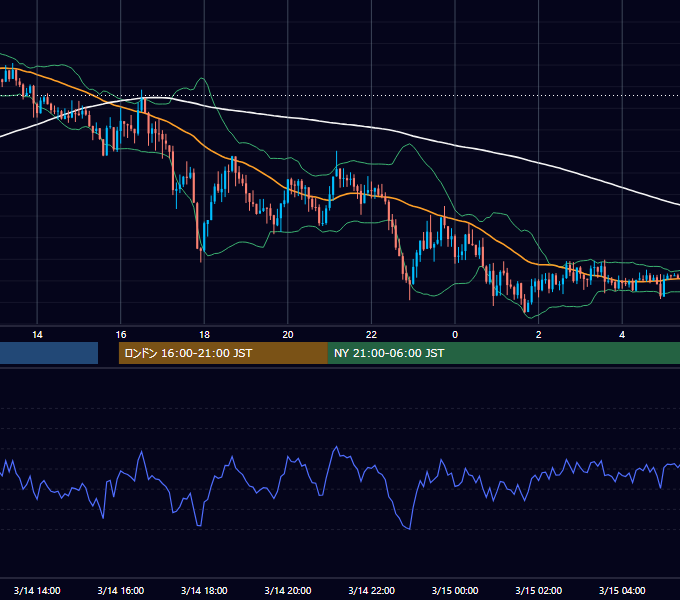The width and height of the screenshot is (680, 600).
Task: Click the blue session bar left of London
Action: pos(49,353)
